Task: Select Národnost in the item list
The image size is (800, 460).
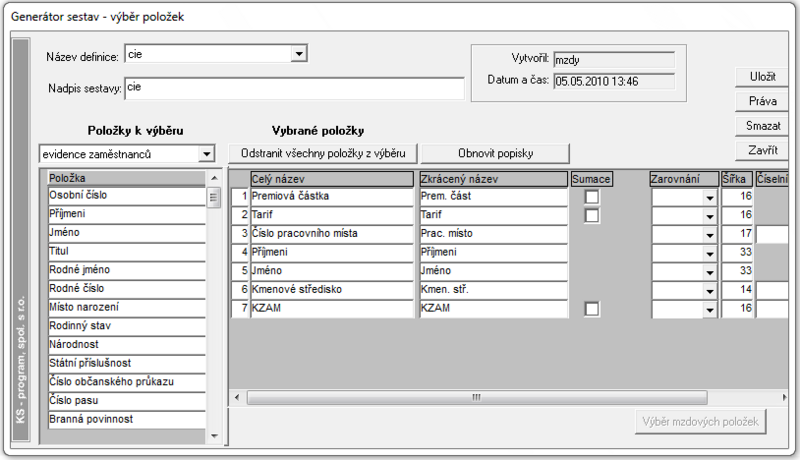Action: click(x=127, y=345)
